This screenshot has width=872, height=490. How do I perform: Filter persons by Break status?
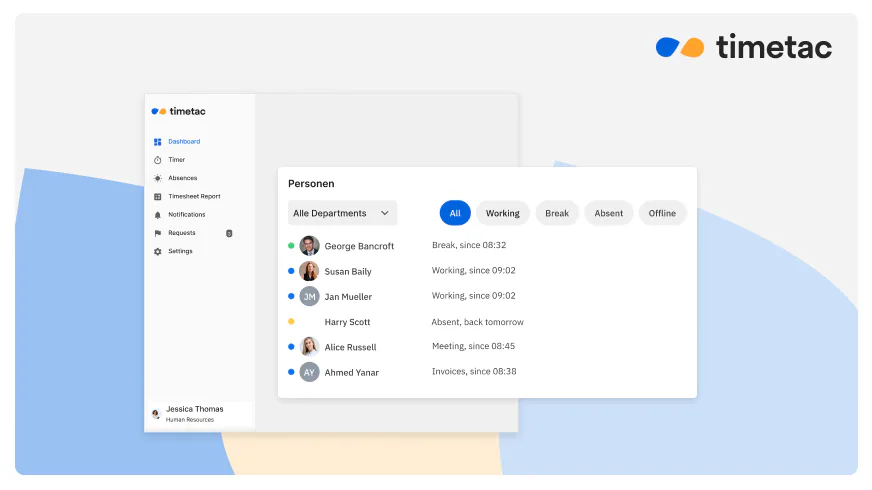pos(557,213)
